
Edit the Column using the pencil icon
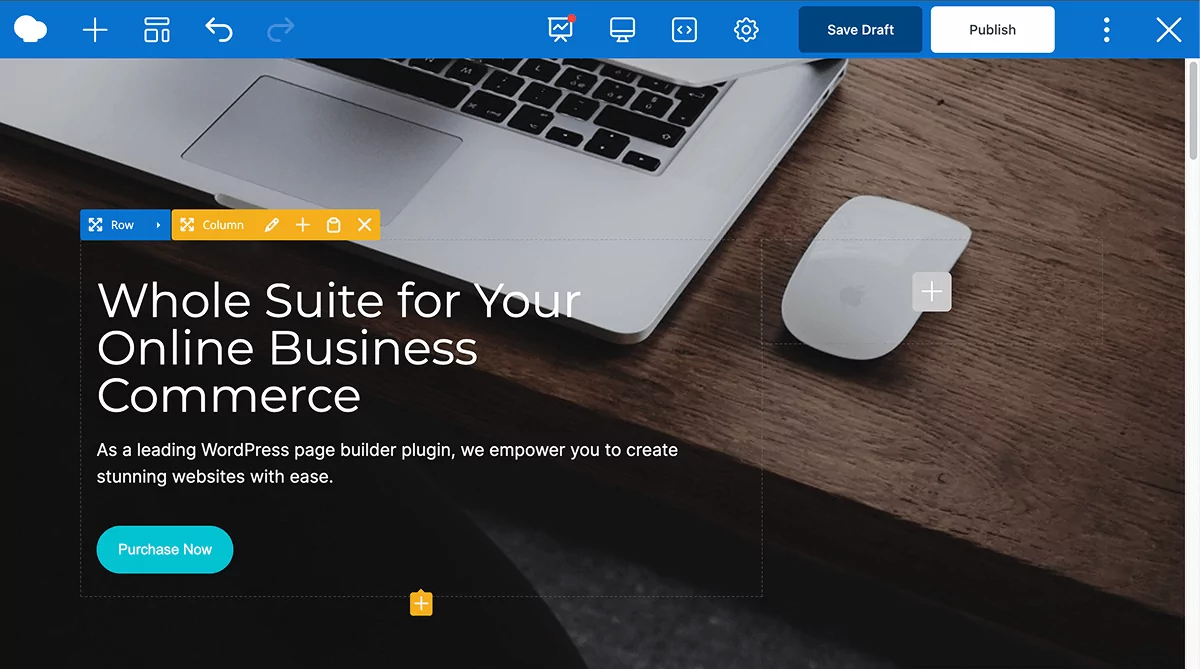point(271,224)
